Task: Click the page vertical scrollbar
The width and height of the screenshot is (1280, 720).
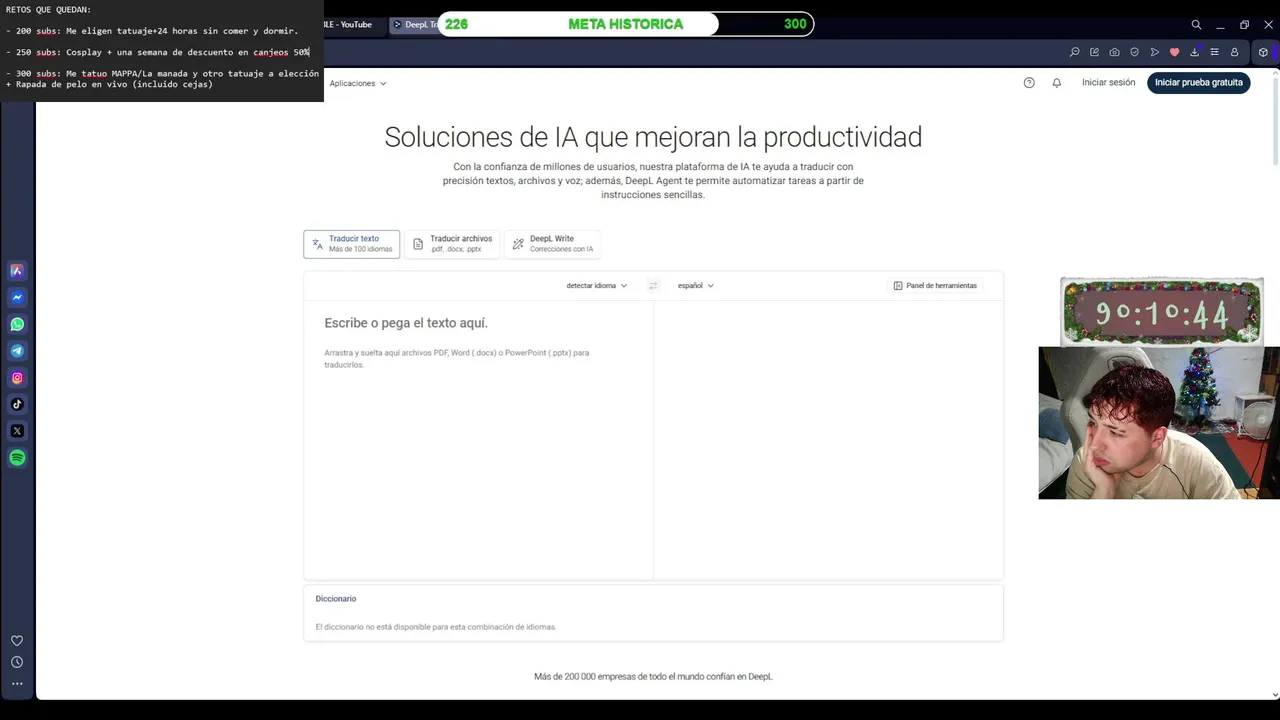Action: [x=1275, y=120]
